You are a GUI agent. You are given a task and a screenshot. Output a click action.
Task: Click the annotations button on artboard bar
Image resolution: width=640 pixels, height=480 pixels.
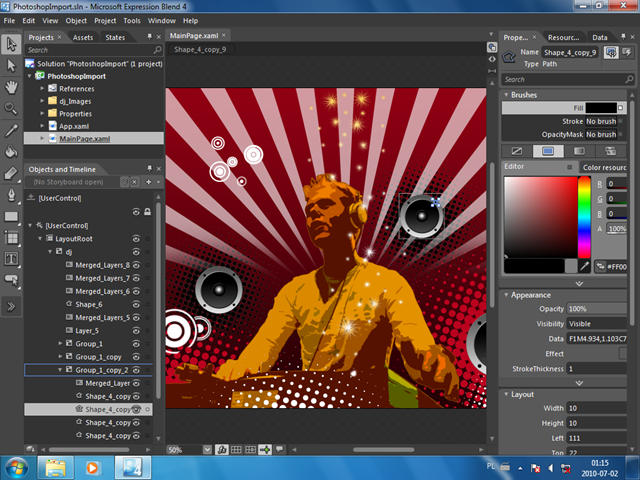(280, 449)
